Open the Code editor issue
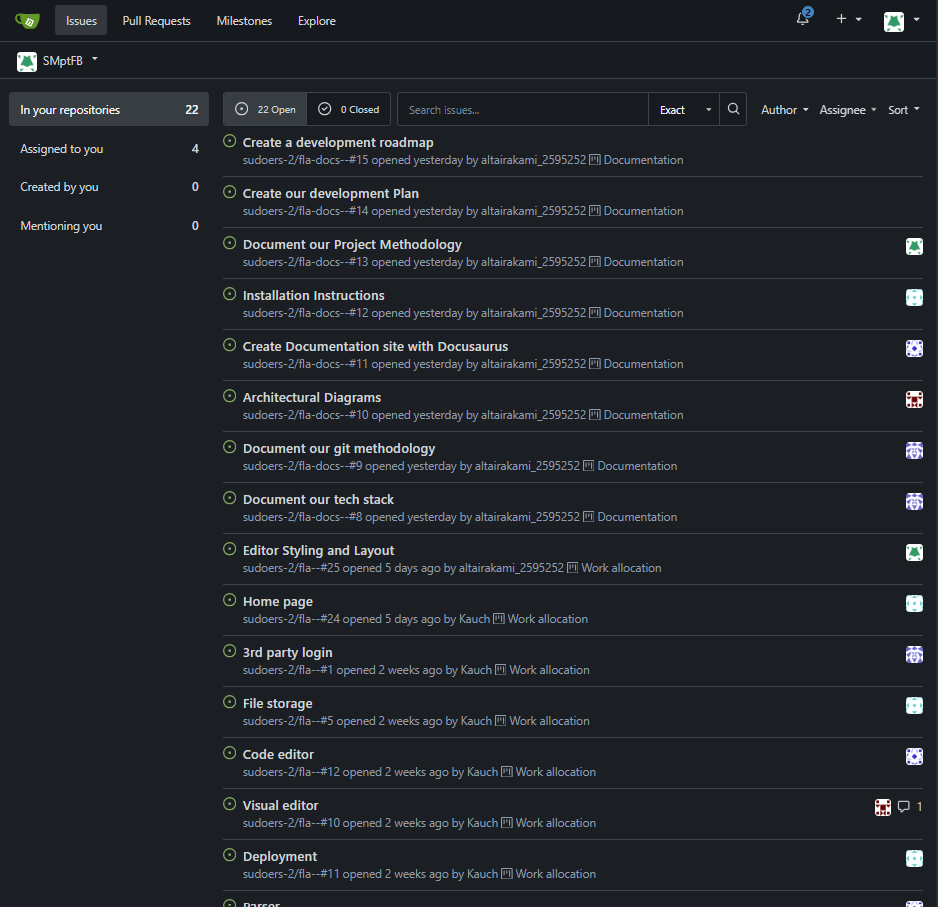 tap(278, 754)
